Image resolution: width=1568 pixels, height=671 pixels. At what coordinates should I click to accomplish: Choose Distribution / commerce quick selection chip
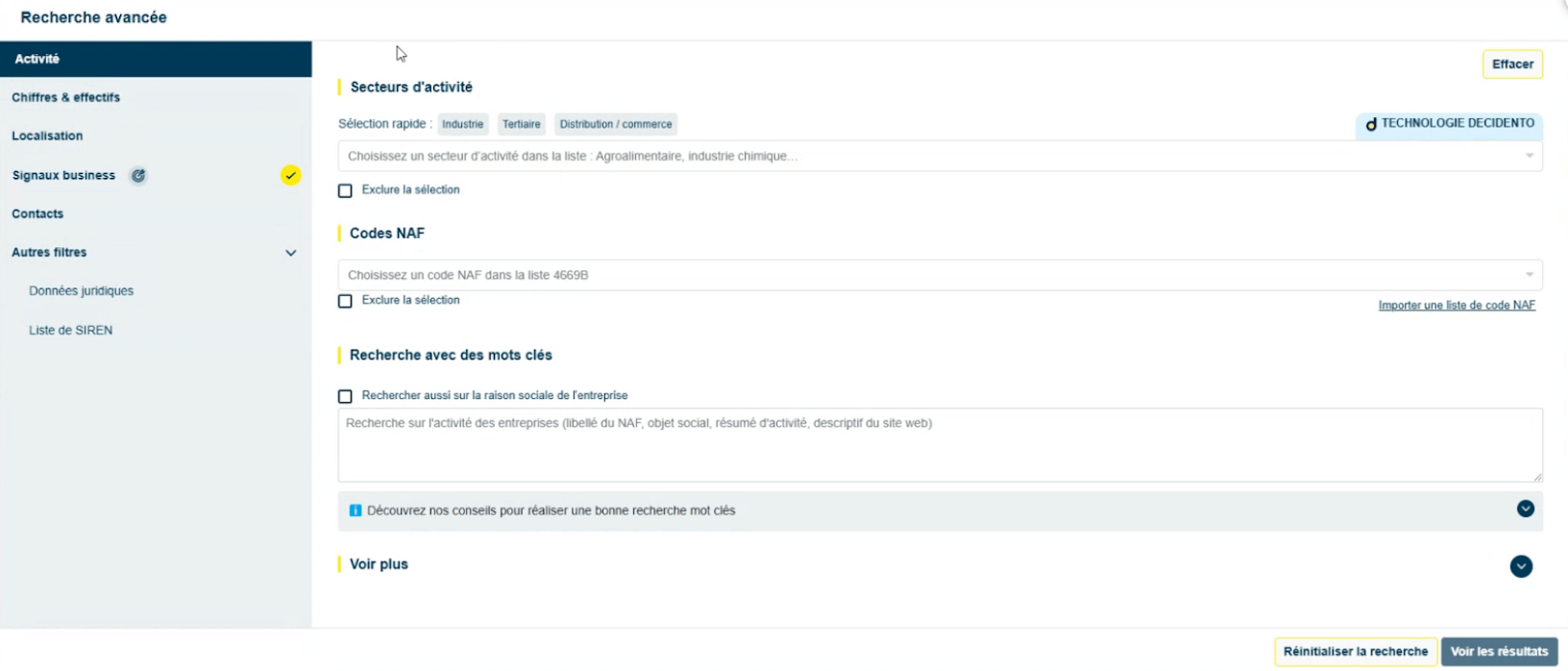[x=616, y=124]
